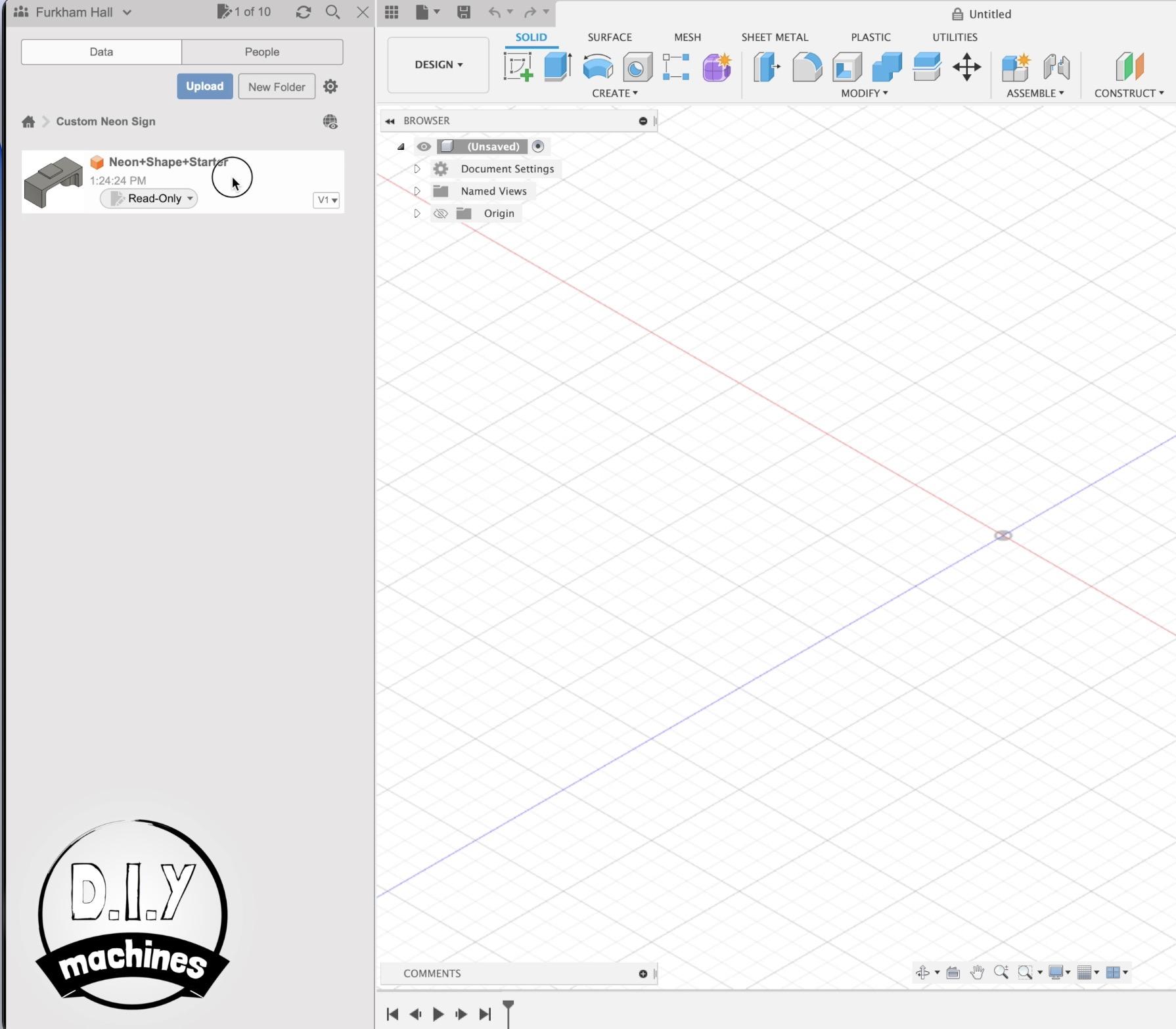Viewport: 1176px width, 1029px height.
Task: Activate the Extrude tool
Action: [556, 66]
